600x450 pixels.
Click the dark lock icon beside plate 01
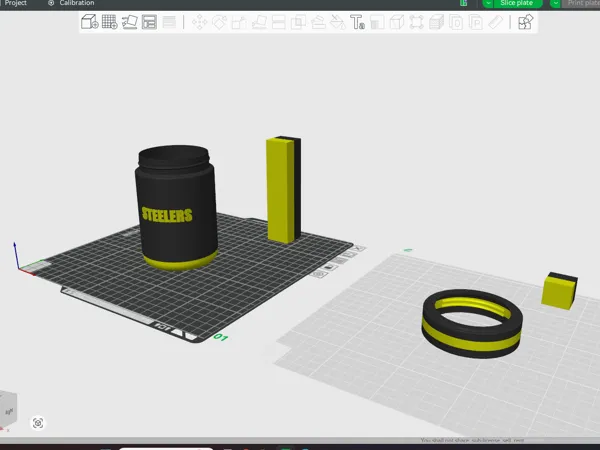click(x=329, y=267)
